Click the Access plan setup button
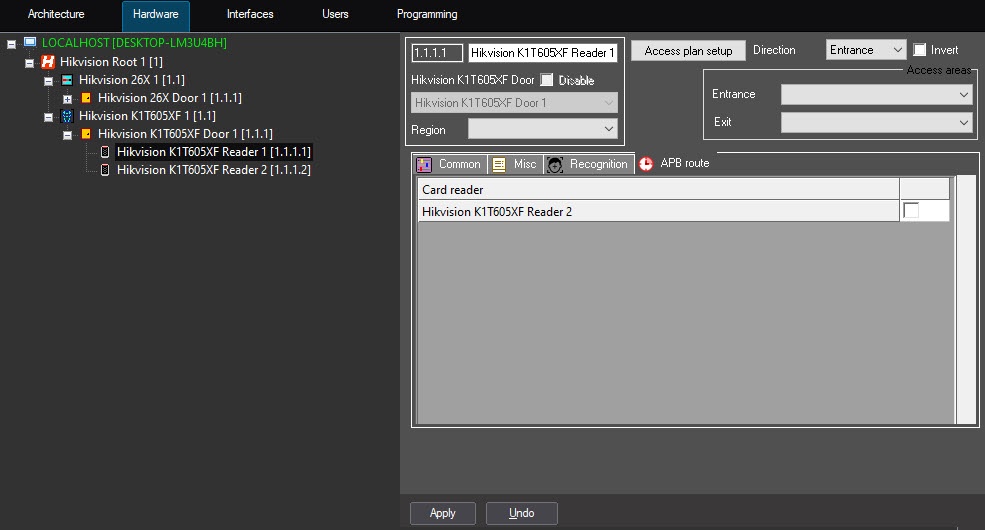Viewport: 985px width, 530px height. 688,51
